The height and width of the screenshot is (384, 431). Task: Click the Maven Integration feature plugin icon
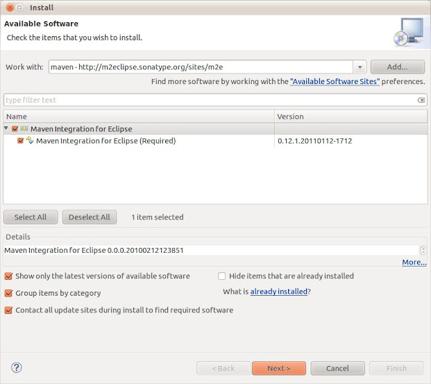[30, 140]
